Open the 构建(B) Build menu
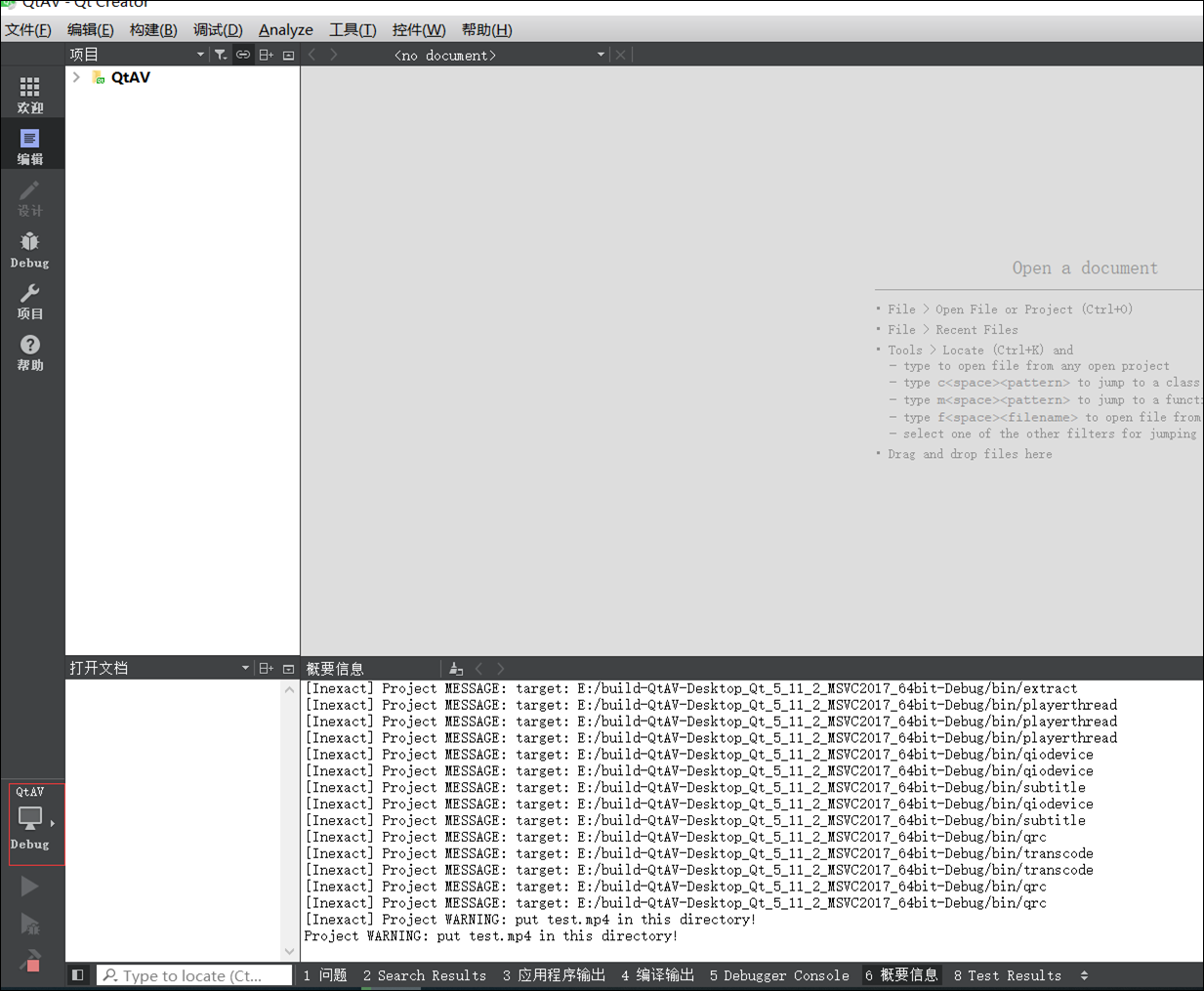 pos(153,29)
